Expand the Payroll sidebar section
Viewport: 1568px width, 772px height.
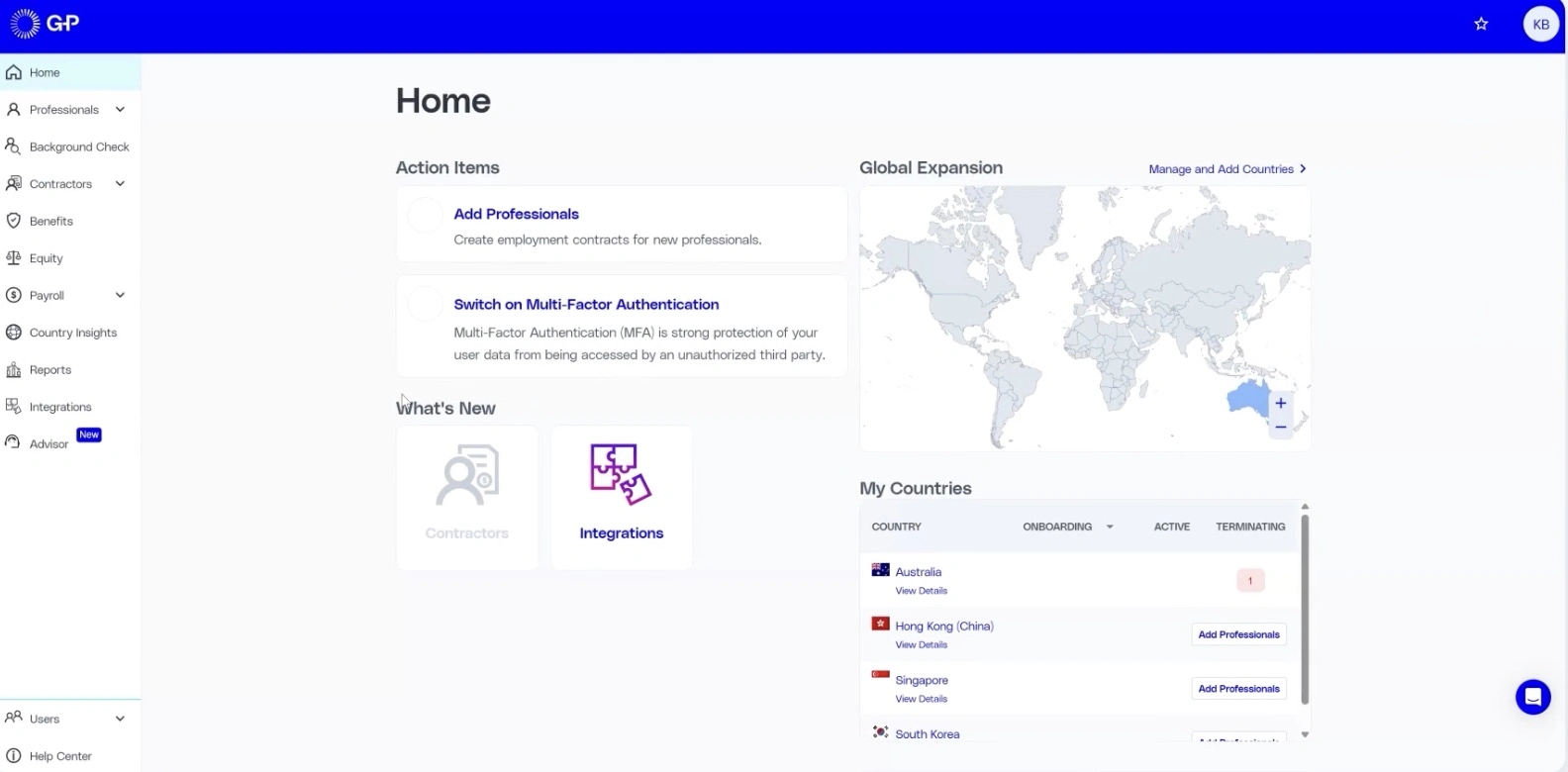(x=120, y=295)
